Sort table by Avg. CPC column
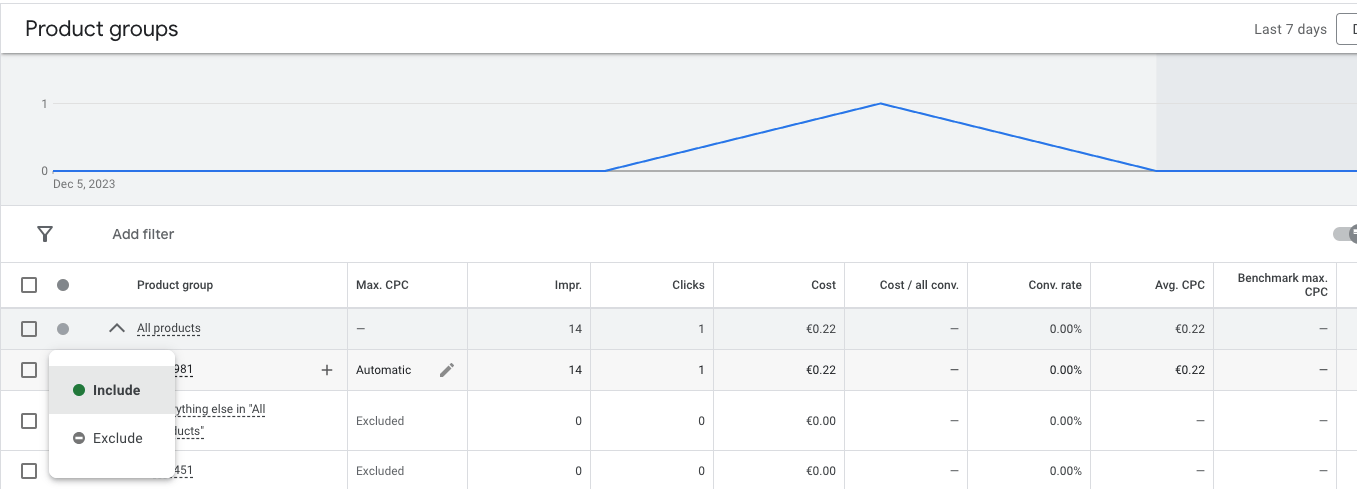The height and width of the screenshot is (489, 1357). (1179, 285)
